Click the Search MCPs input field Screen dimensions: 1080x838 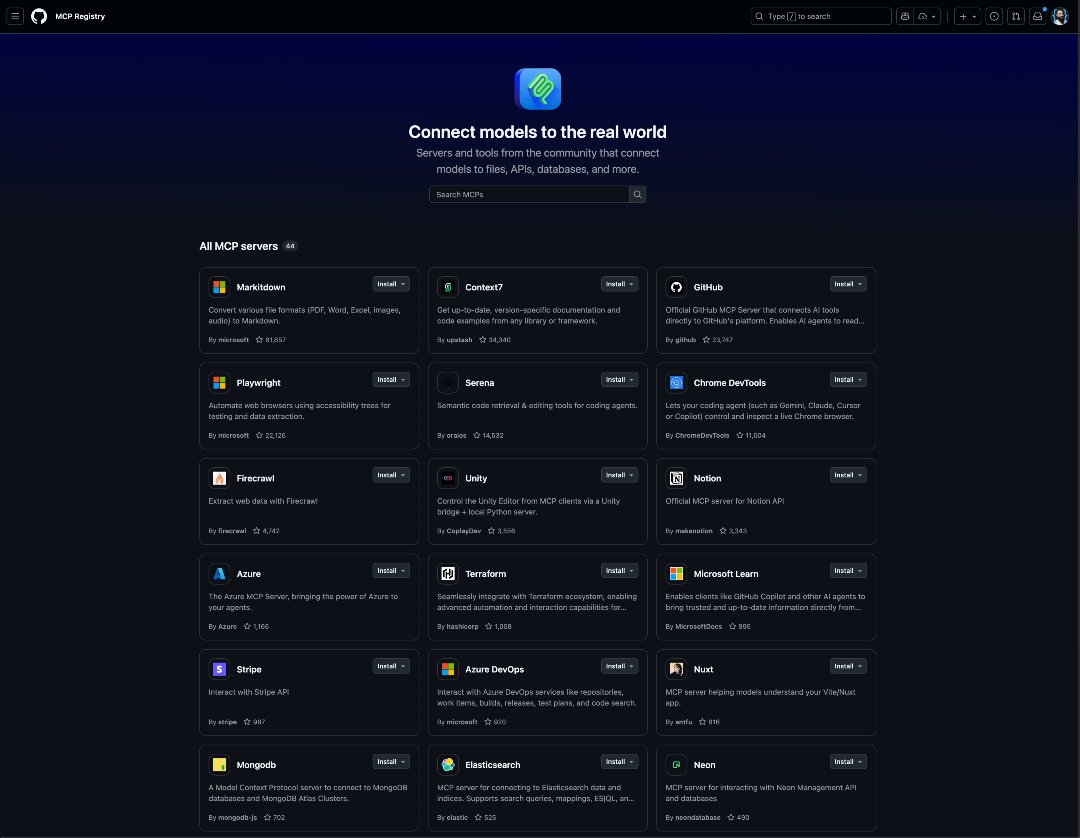[x=529, y=194]
